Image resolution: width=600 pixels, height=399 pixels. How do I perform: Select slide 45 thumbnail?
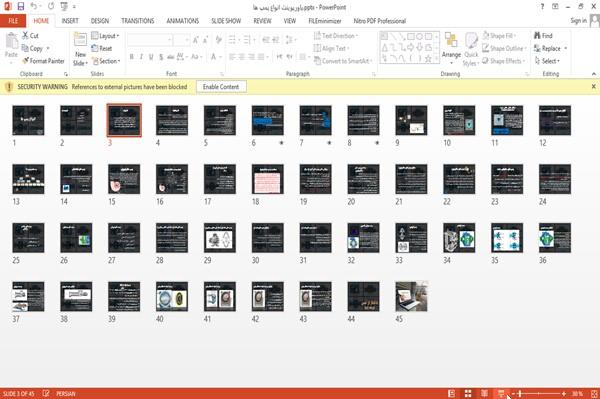coord(411,296)
